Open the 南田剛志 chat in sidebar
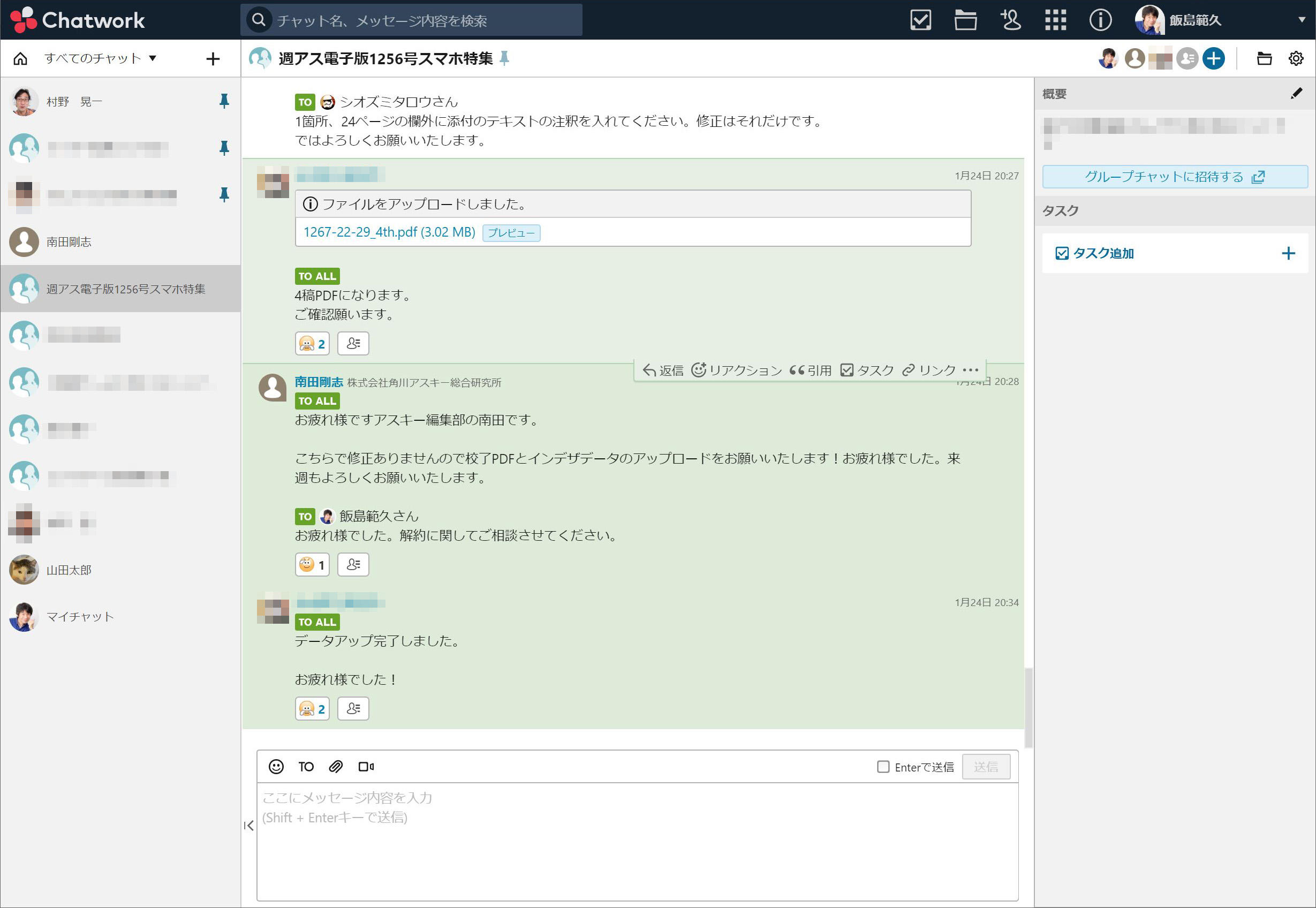This screenshot has height=908, width=1316. click(x=120, y=242)
